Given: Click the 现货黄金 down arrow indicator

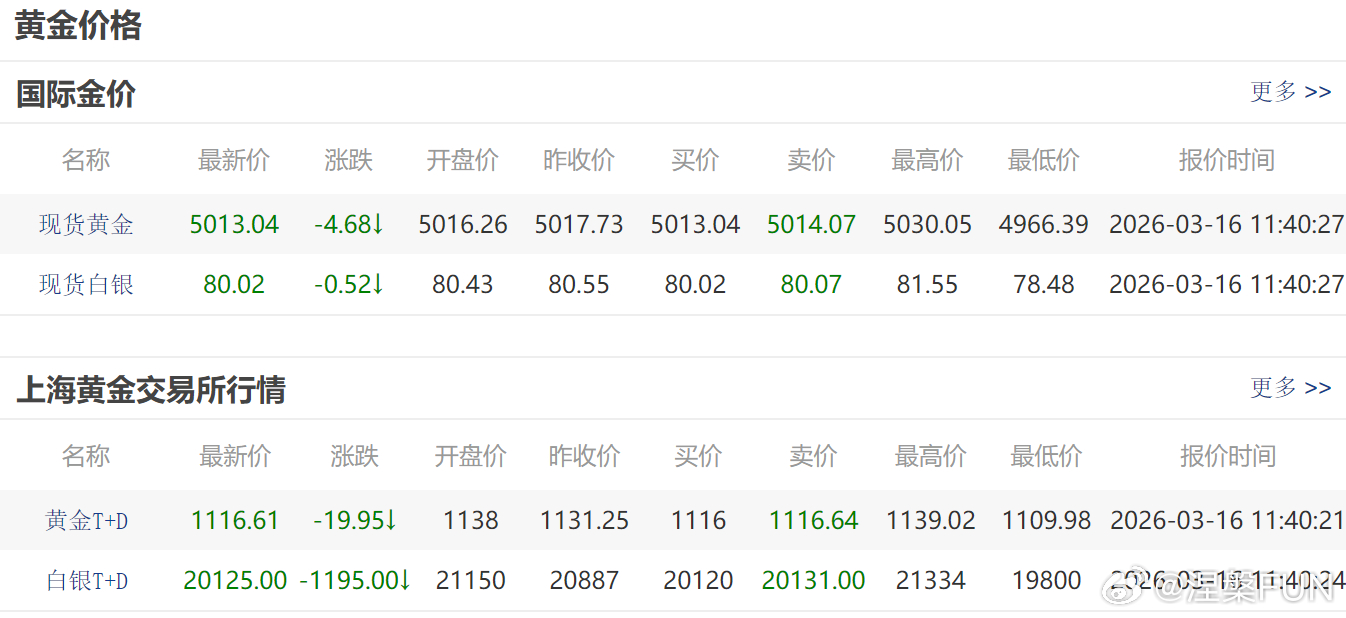Looking at the screenshot, I should click(x=379, y=225).
